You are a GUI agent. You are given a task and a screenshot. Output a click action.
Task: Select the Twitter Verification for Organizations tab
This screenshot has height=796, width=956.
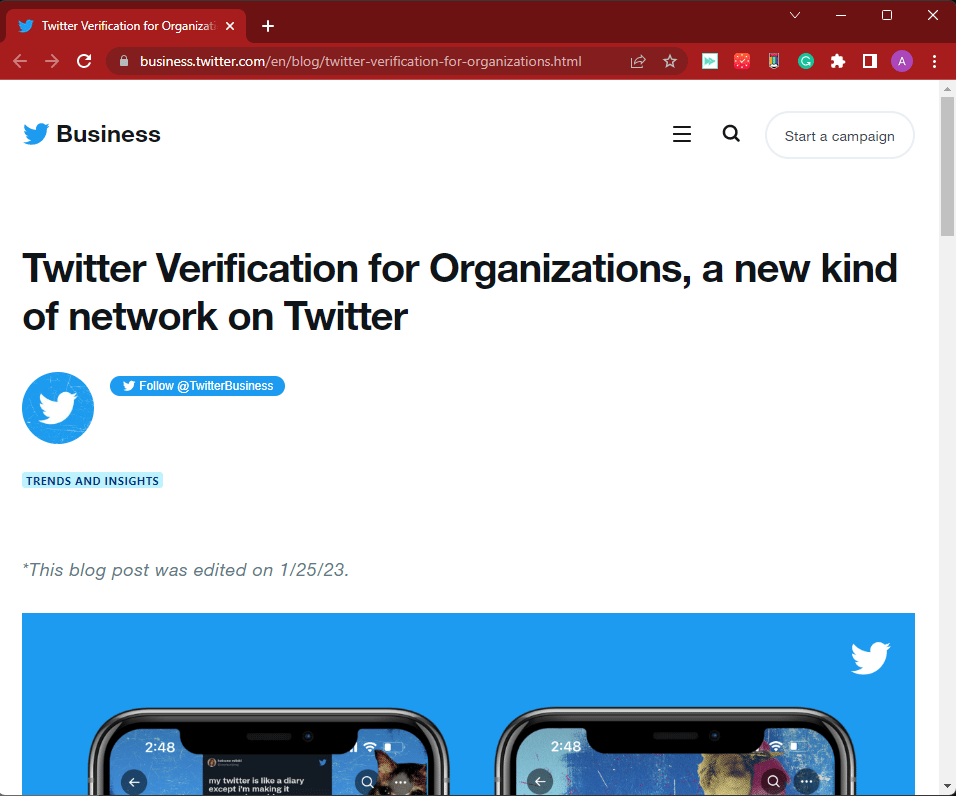click(126, 26)
